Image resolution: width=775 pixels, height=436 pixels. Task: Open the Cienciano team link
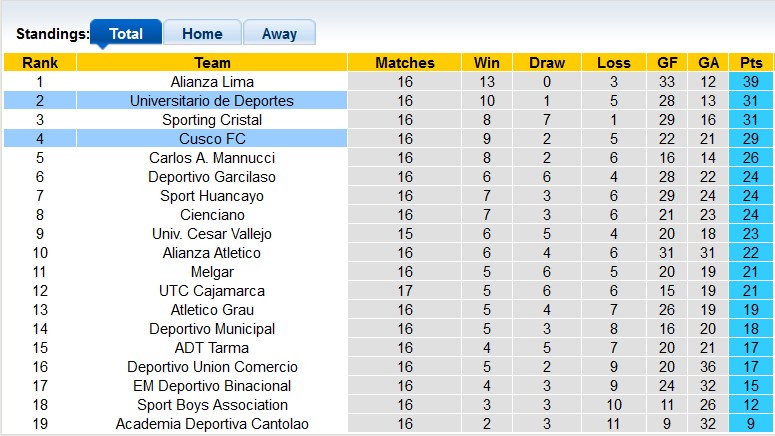pyautogui.click(x=212, y=215)
